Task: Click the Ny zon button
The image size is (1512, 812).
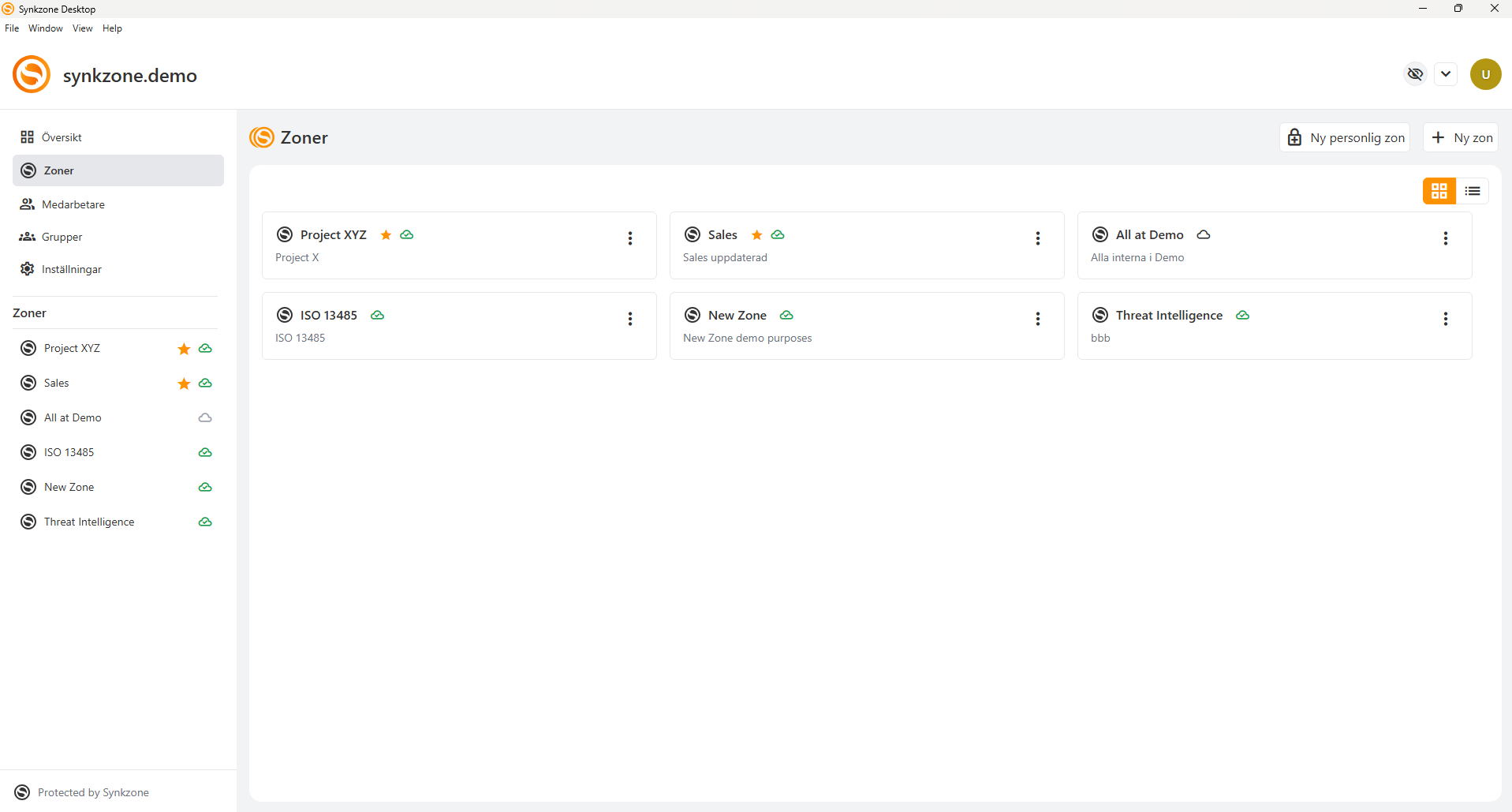Action: point(1462,137)
